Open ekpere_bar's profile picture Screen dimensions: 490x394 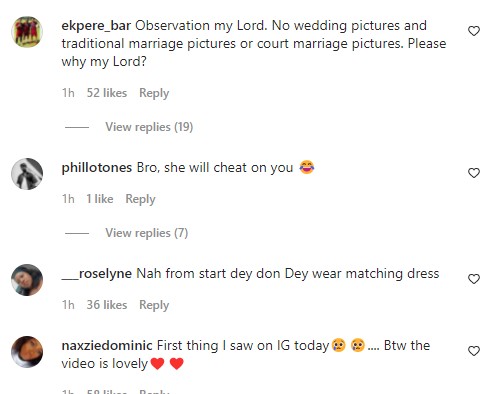click(x=27, y=32)
